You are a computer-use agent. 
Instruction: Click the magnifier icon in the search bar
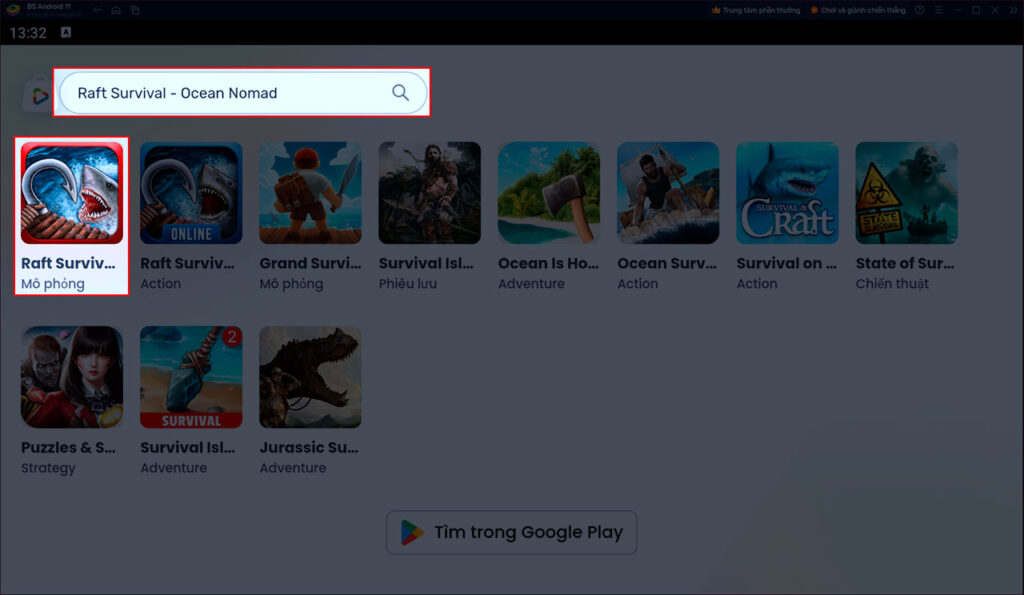coord(400,92)
